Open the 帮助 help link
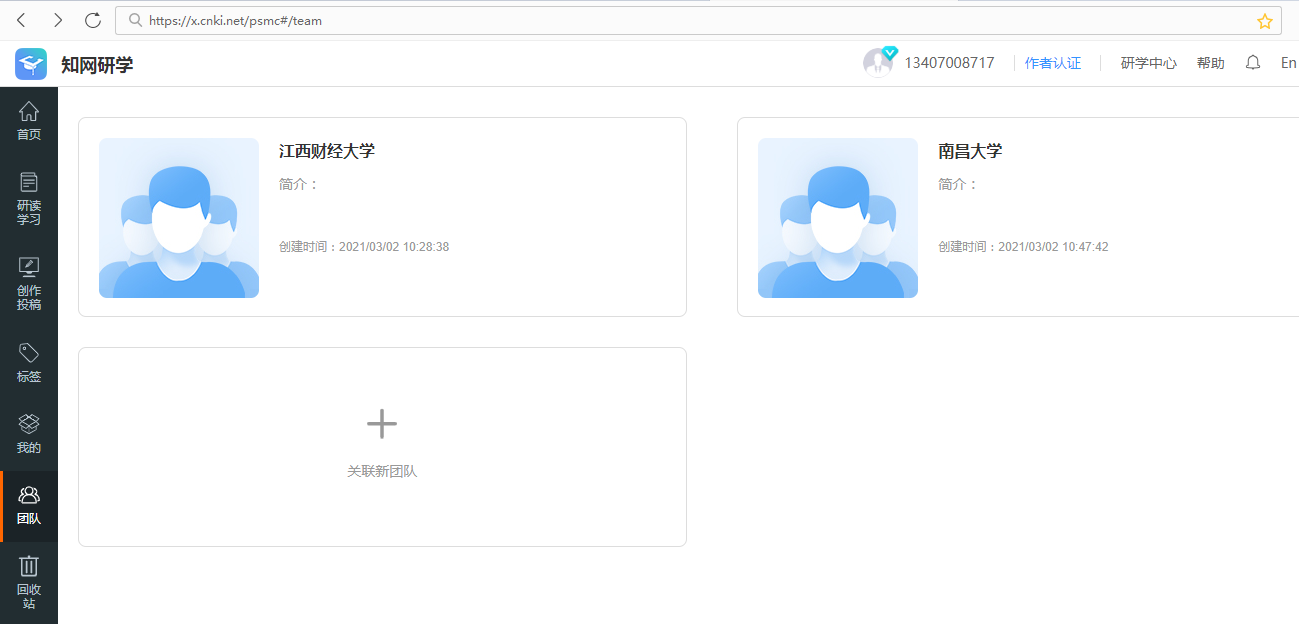1299x624 pixels. [1211, 63]
